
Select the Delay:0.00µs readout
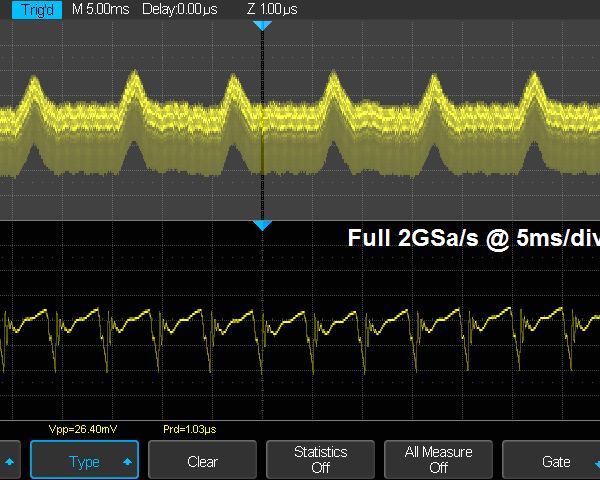[x=175, y=8]
